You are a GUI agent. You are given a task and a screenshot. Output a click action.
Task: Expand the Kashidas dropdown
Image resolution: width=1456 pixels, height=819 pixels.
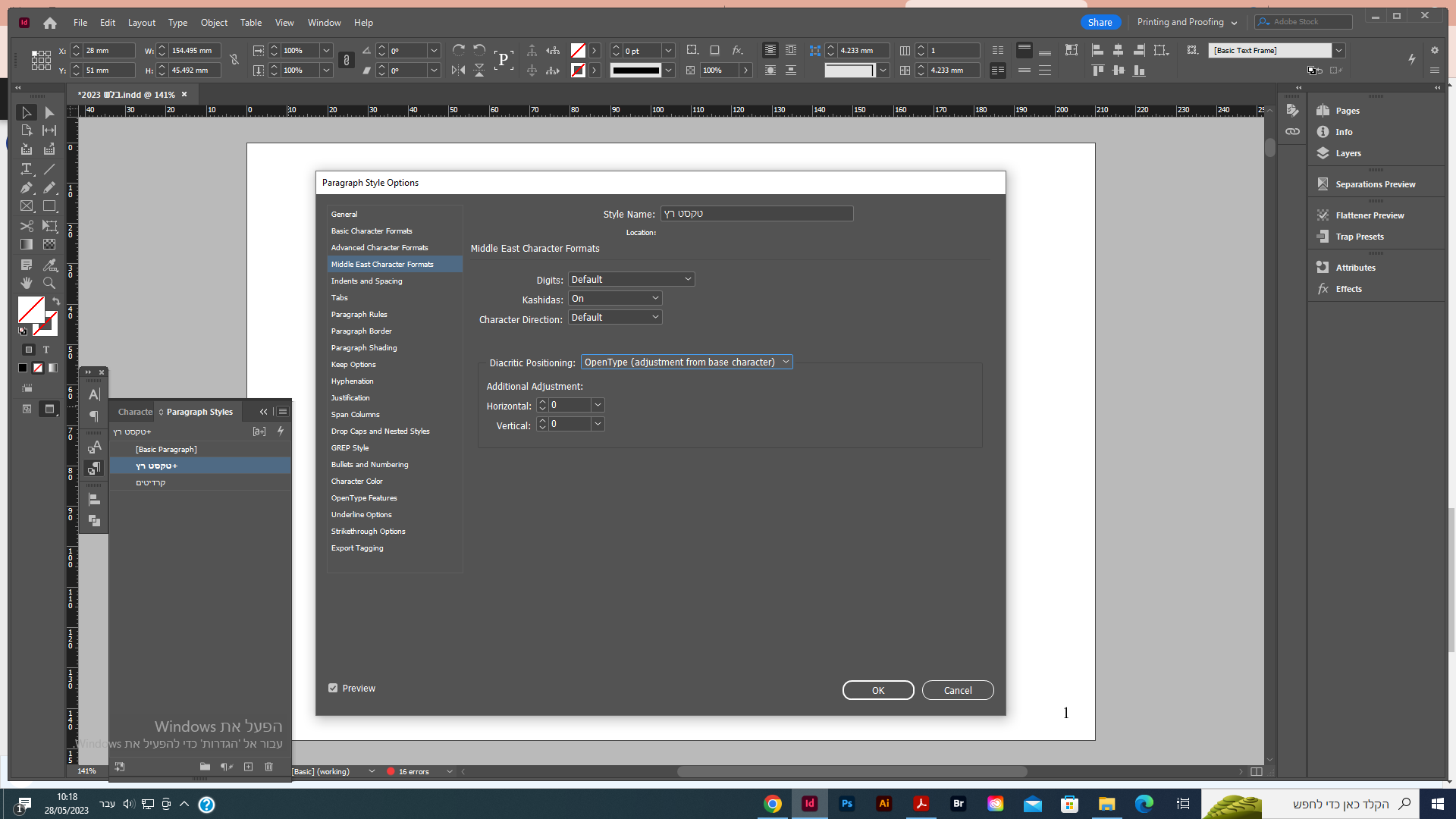(615, 299)
